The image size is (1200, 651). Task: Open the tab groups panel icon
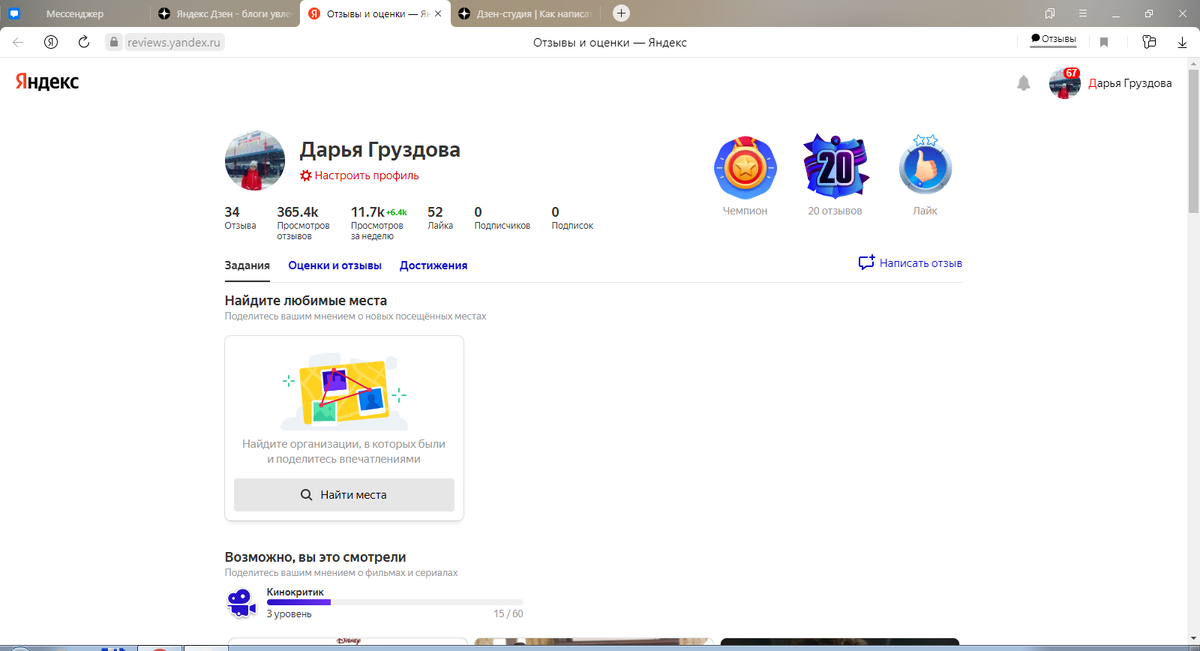[x=1051, y=13]
